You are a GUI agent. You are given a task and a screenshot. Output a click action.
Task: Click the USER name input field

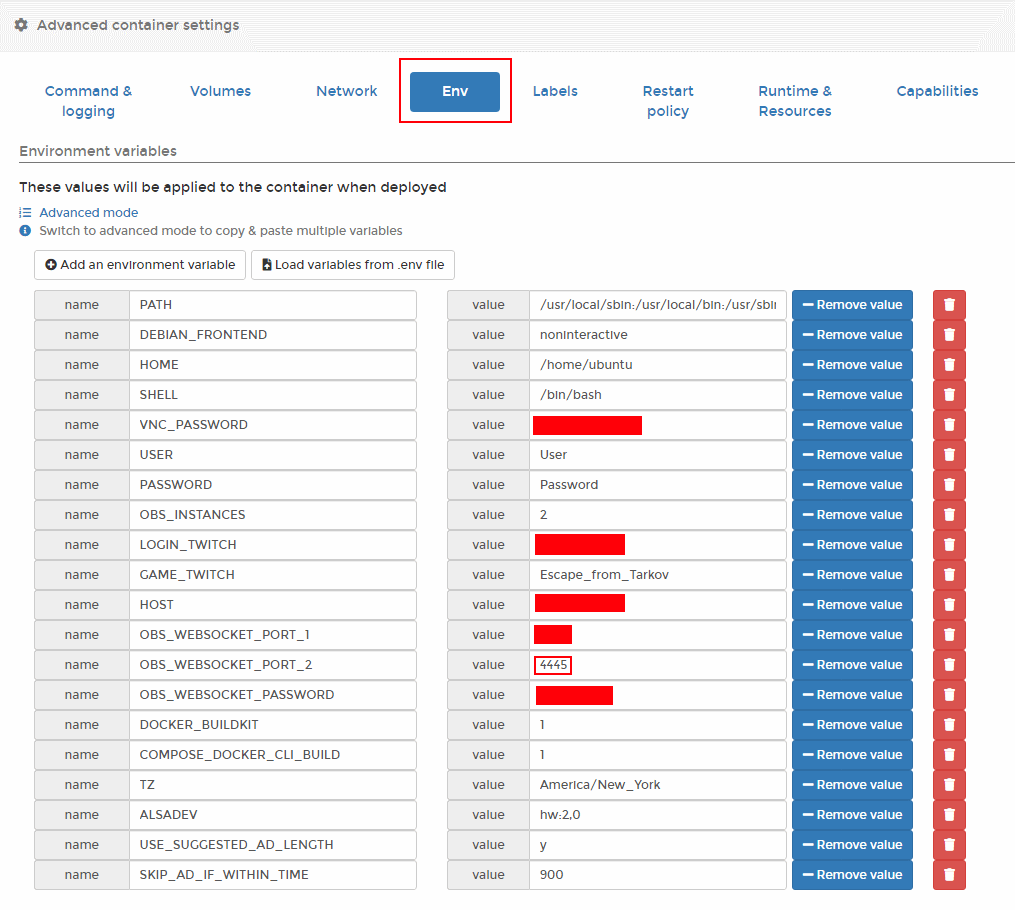272,455
